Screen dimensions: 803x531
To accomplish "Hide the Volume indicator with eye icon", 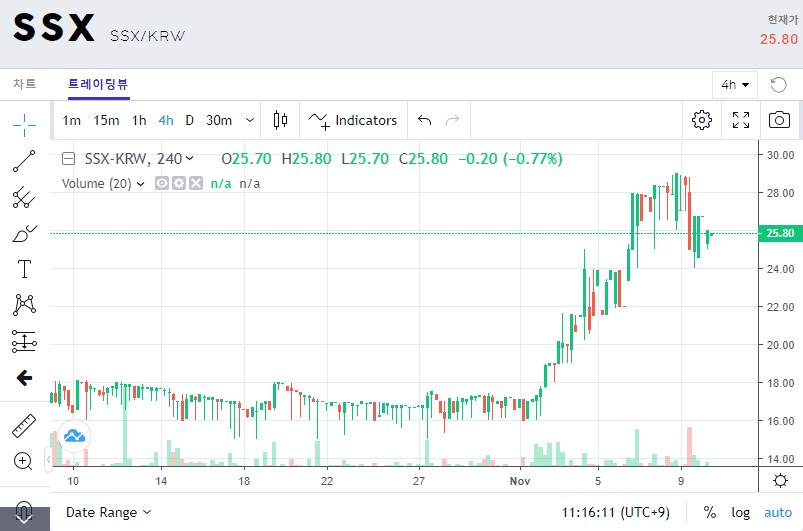I will point(162,183).
